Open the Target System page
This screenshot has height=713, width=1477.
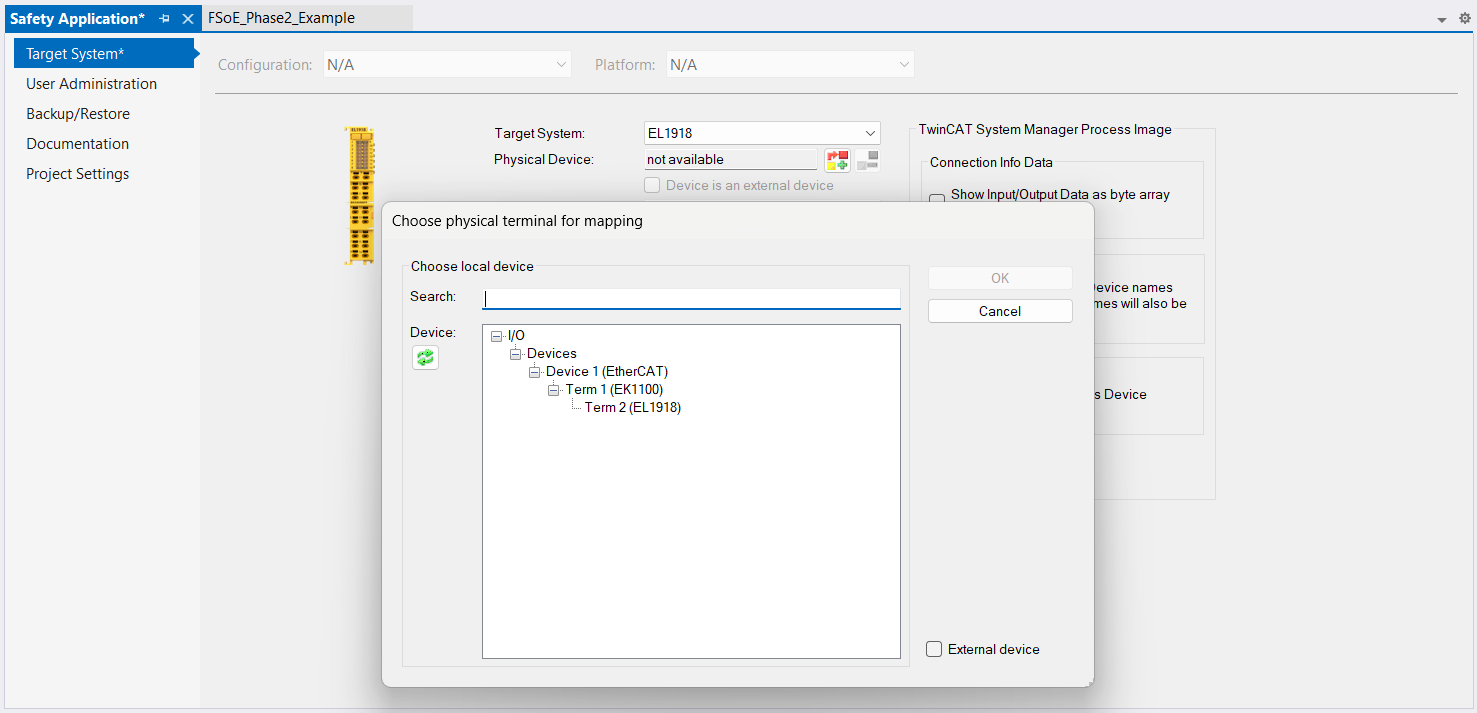click(x=104, y=54)
